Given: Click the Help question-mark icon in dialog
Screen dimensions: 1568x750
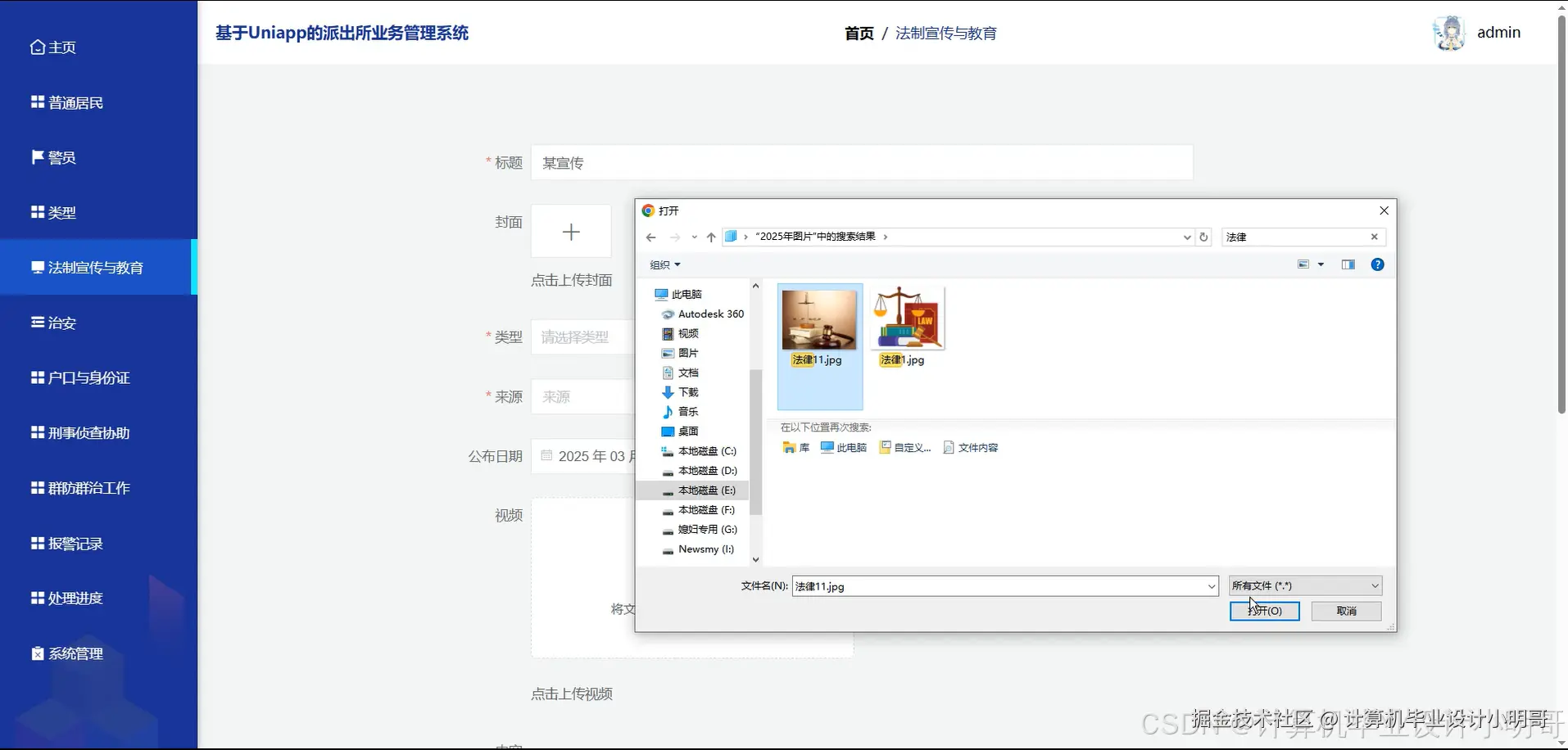Looking at the screenshot, I should click(1378, 264).
